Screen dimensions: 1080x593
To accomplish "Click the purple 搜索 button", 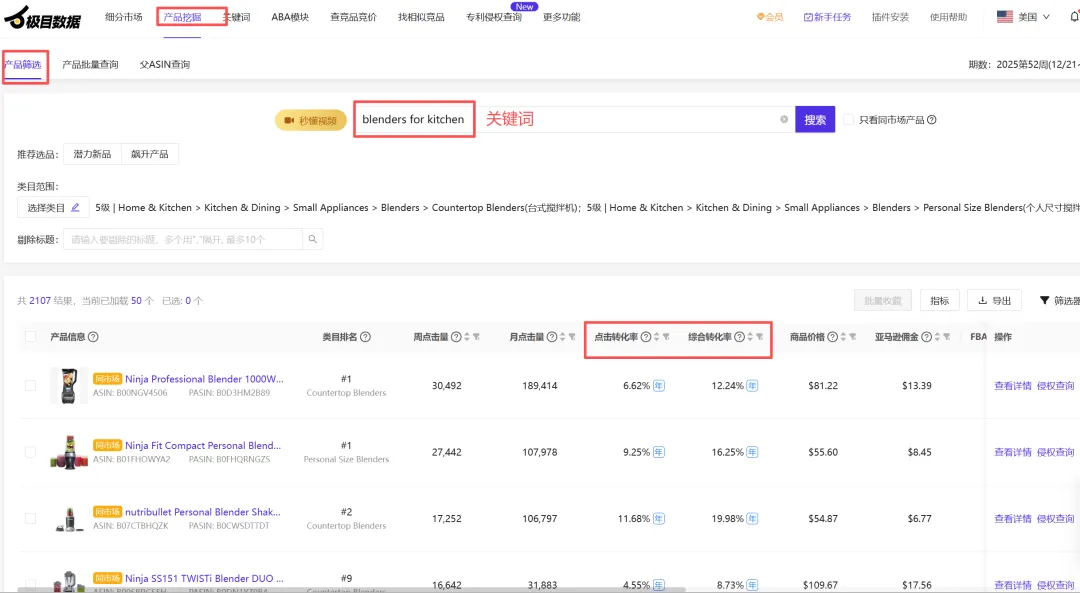I will 815,120.
